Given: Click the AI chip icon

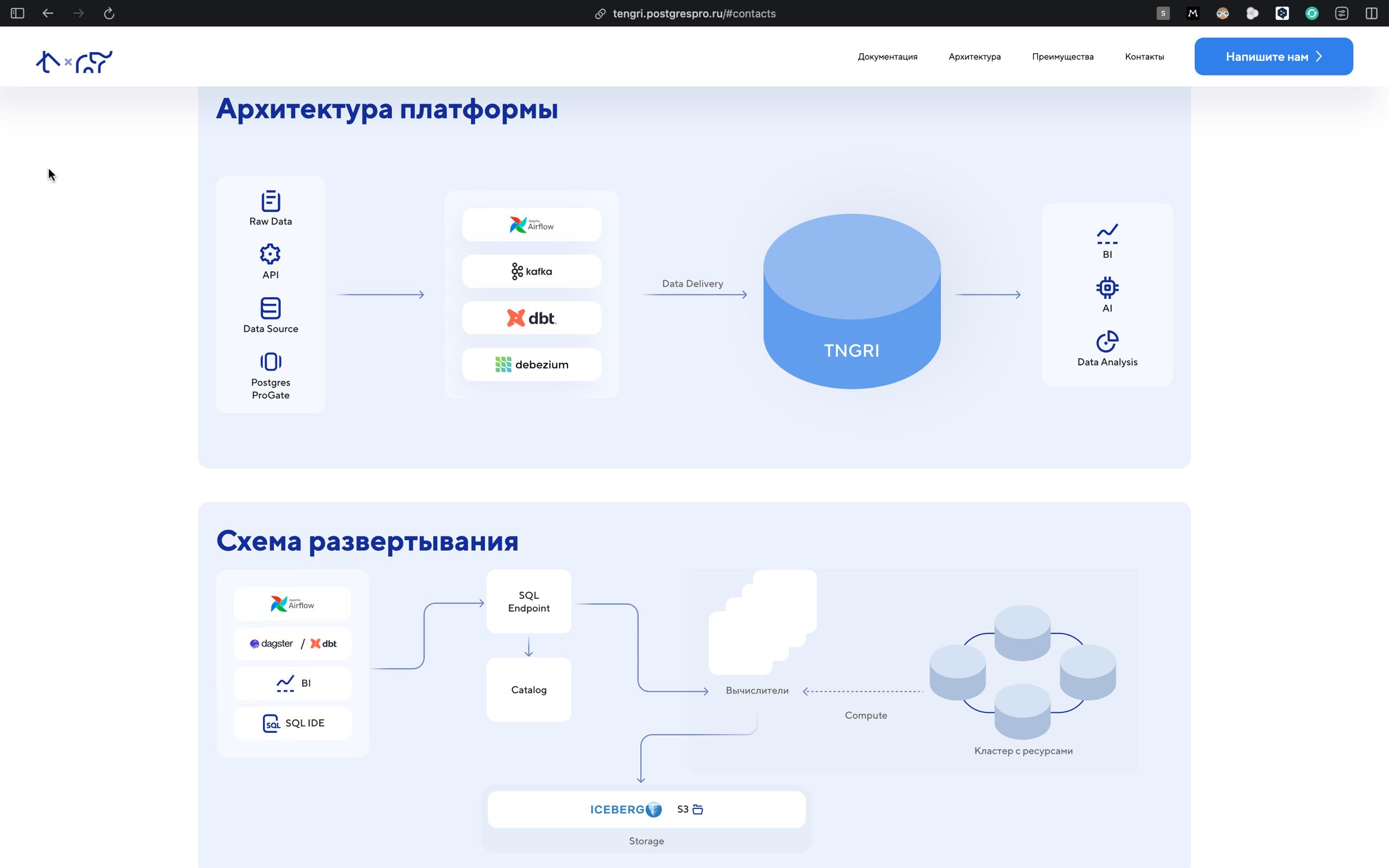Looking at the screenshot, I should pos(1107,288).
